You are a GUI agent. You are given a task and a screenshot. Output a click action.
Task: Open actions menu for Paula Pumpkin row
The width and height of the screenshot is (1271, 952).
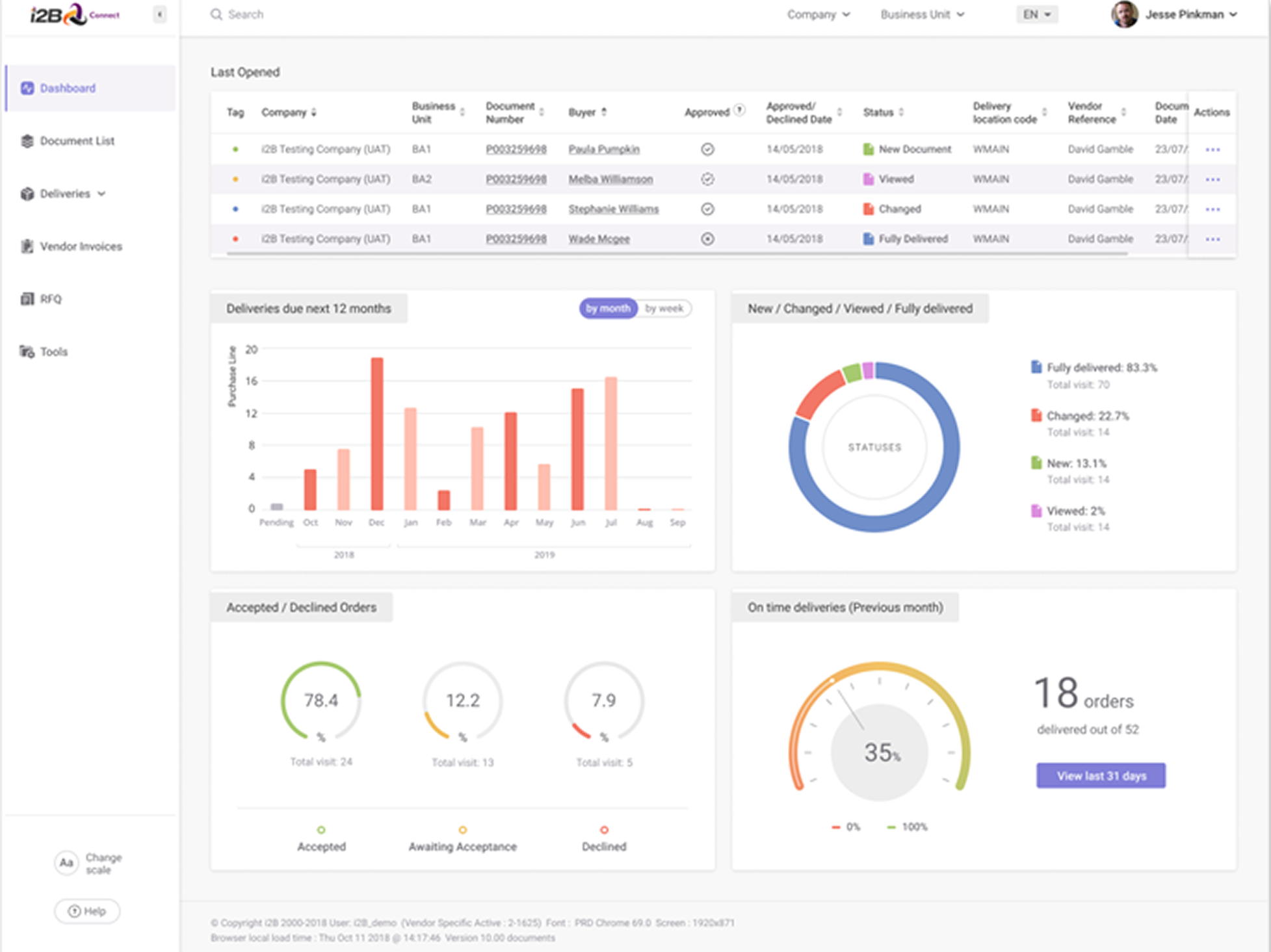coord(1212,149)
